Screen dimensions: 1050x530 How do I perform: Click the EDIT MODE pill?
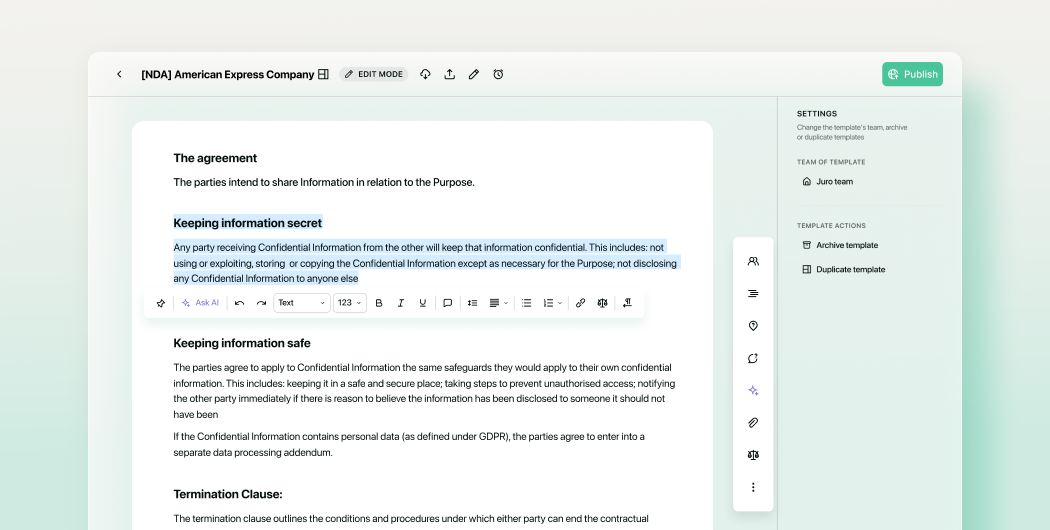374,74
